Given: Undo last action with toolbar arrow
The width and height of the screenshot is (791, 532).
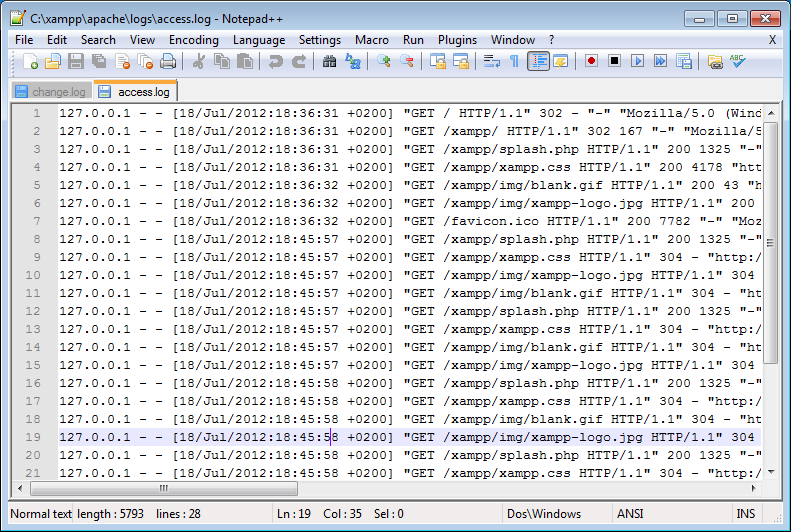Looking at the screenshot, I should coord(275,62).
